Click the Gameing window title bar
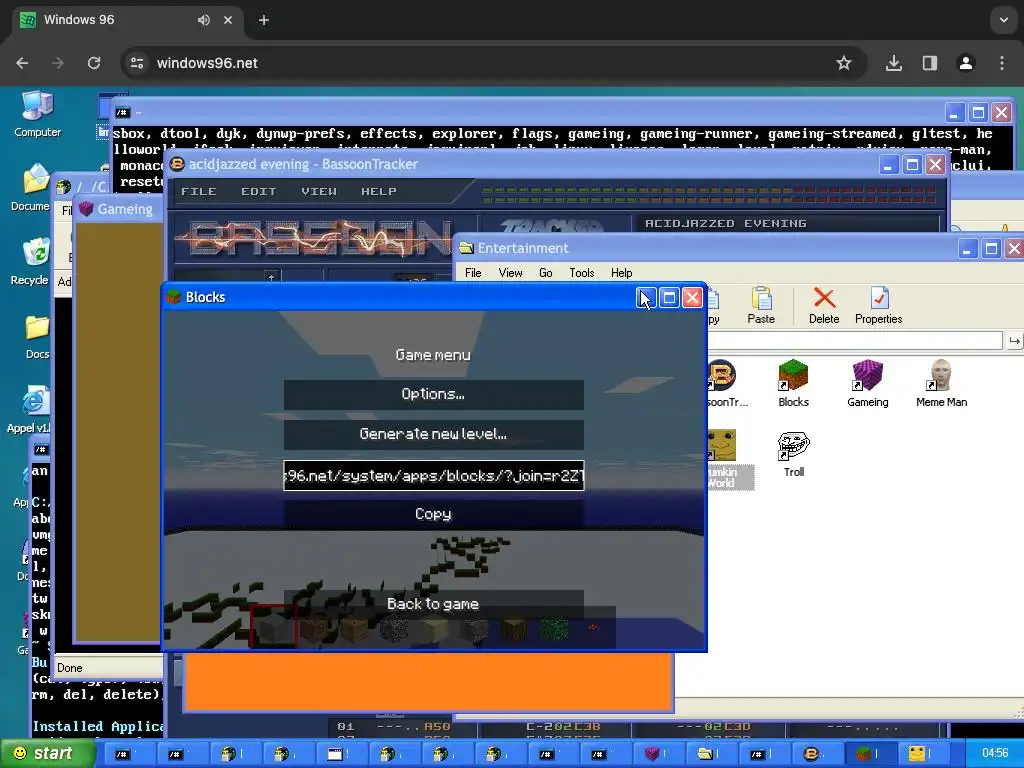 tap(119, 209)
